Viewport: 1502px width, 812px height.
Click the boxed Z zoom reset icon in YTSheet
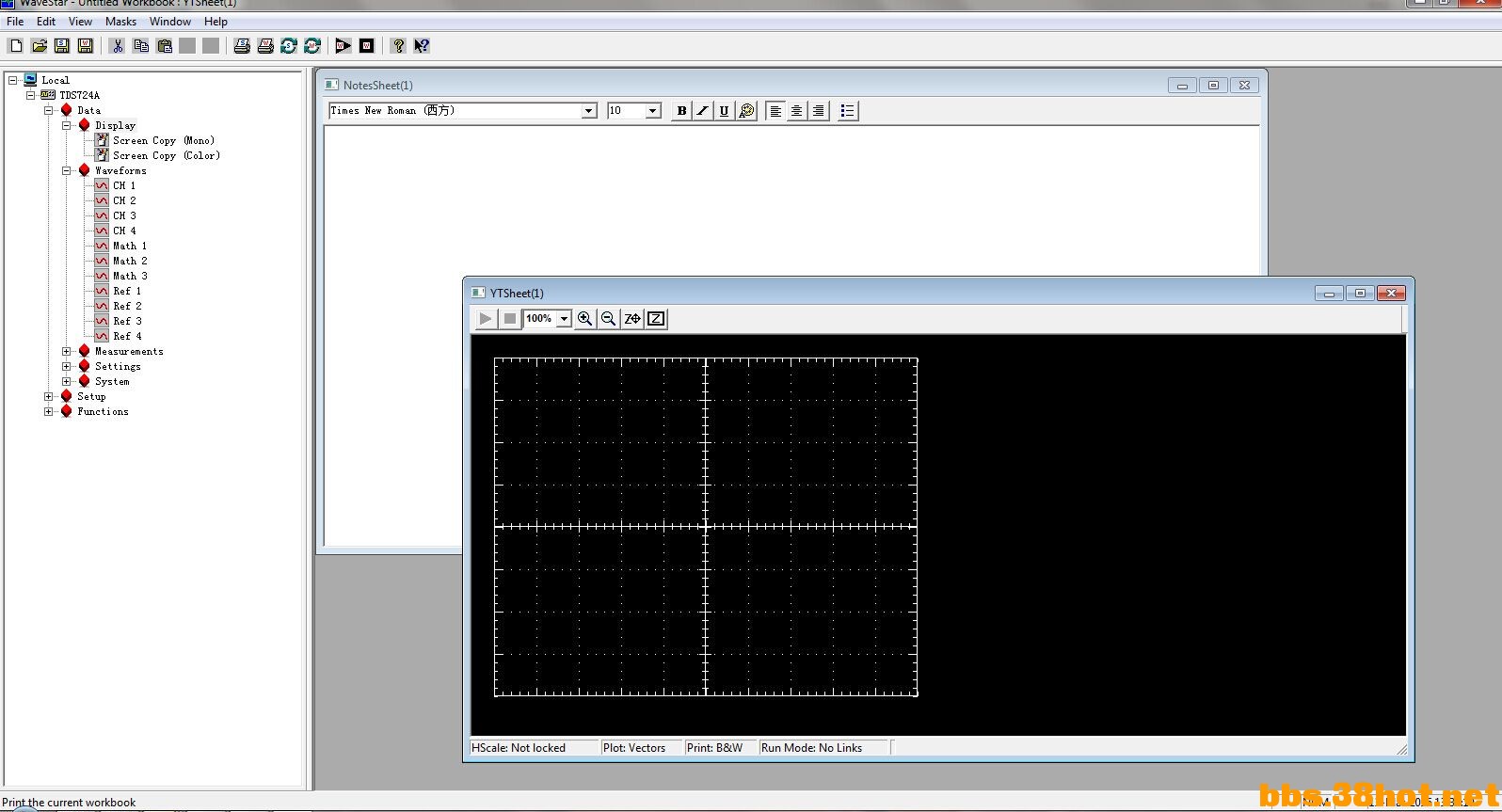(x=656, y=319)
